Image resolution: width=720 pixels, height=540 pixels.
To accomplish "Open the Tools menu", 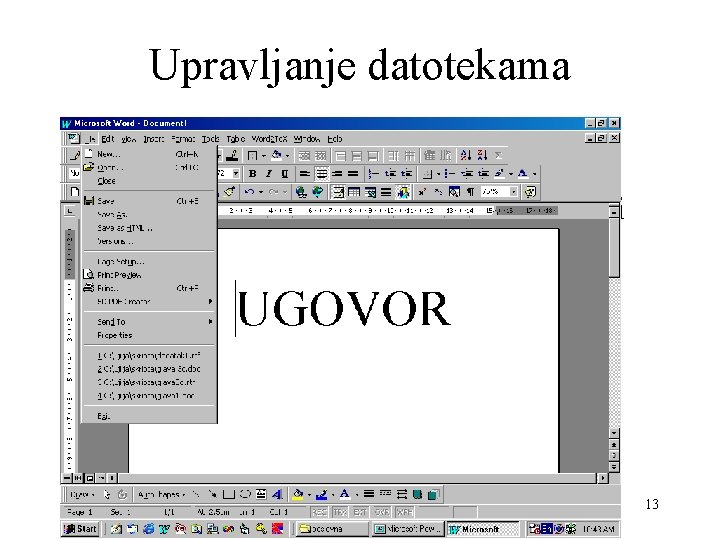I will coord(210,139).
